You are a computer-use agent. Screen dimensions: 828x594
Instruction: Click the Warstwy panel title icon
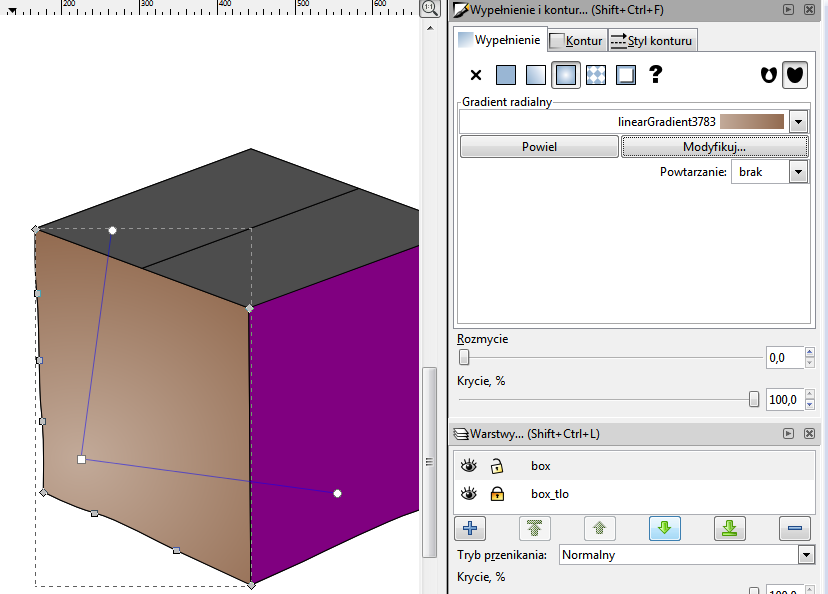pyautogui.click(x=461, y=434)
